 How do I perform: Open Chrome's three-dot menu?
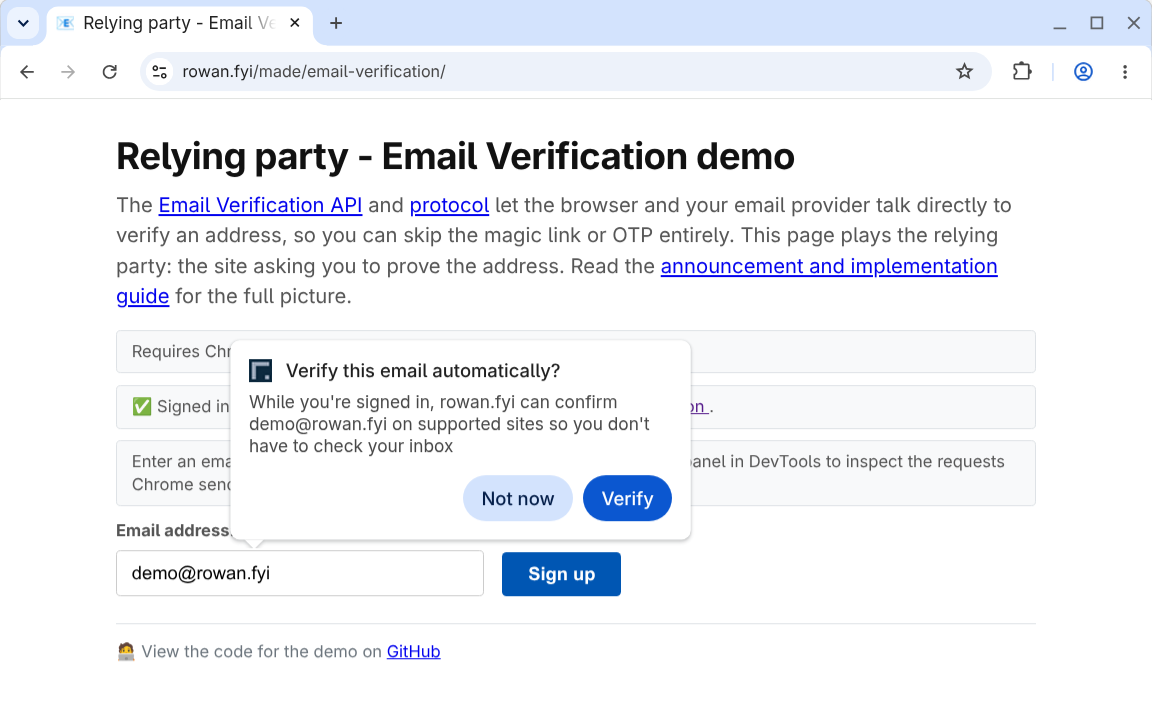coord(1125,71)
